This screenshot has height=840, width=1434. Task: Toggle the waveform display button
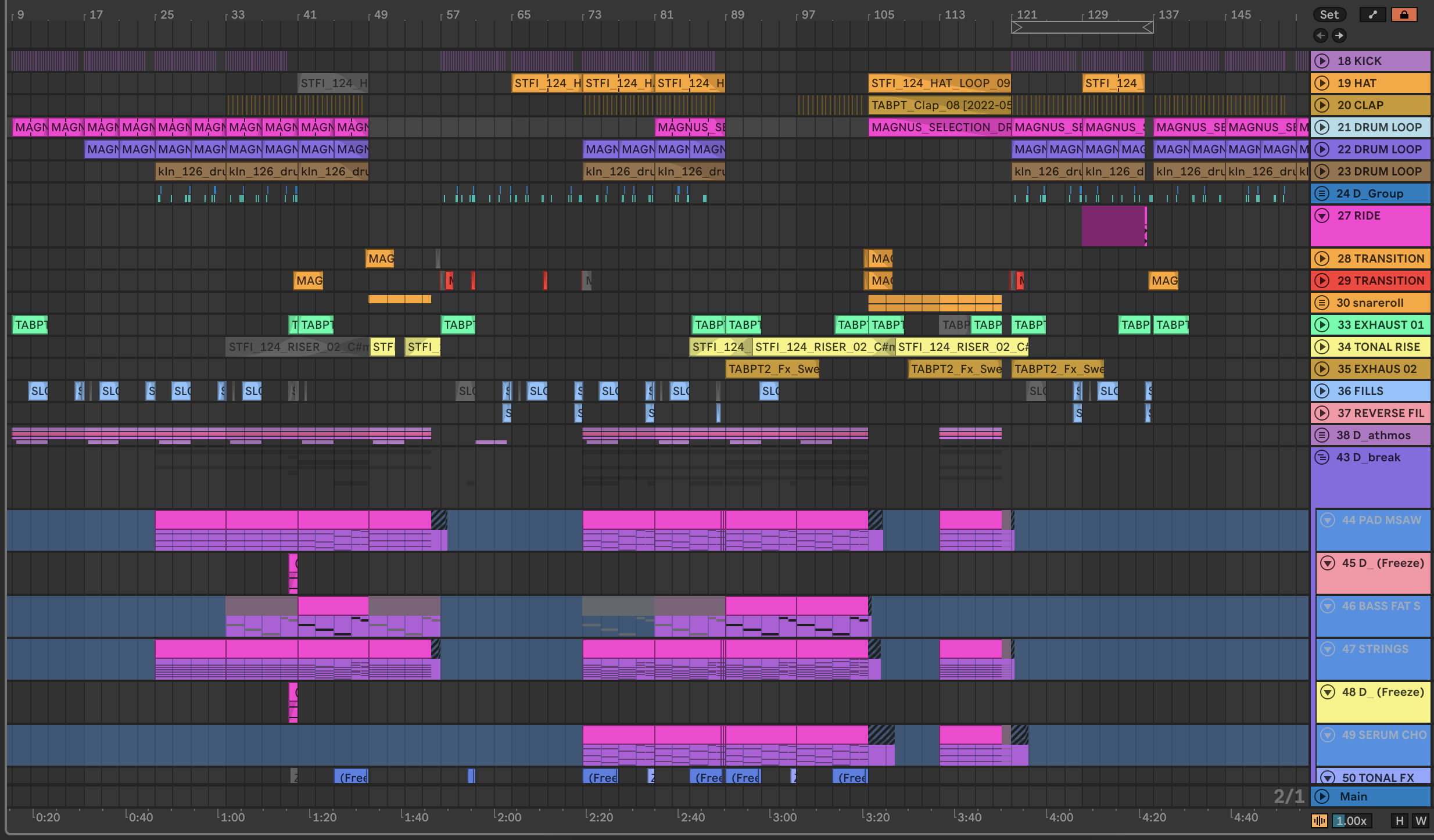pyautogui.click(x=1320, y=821)
